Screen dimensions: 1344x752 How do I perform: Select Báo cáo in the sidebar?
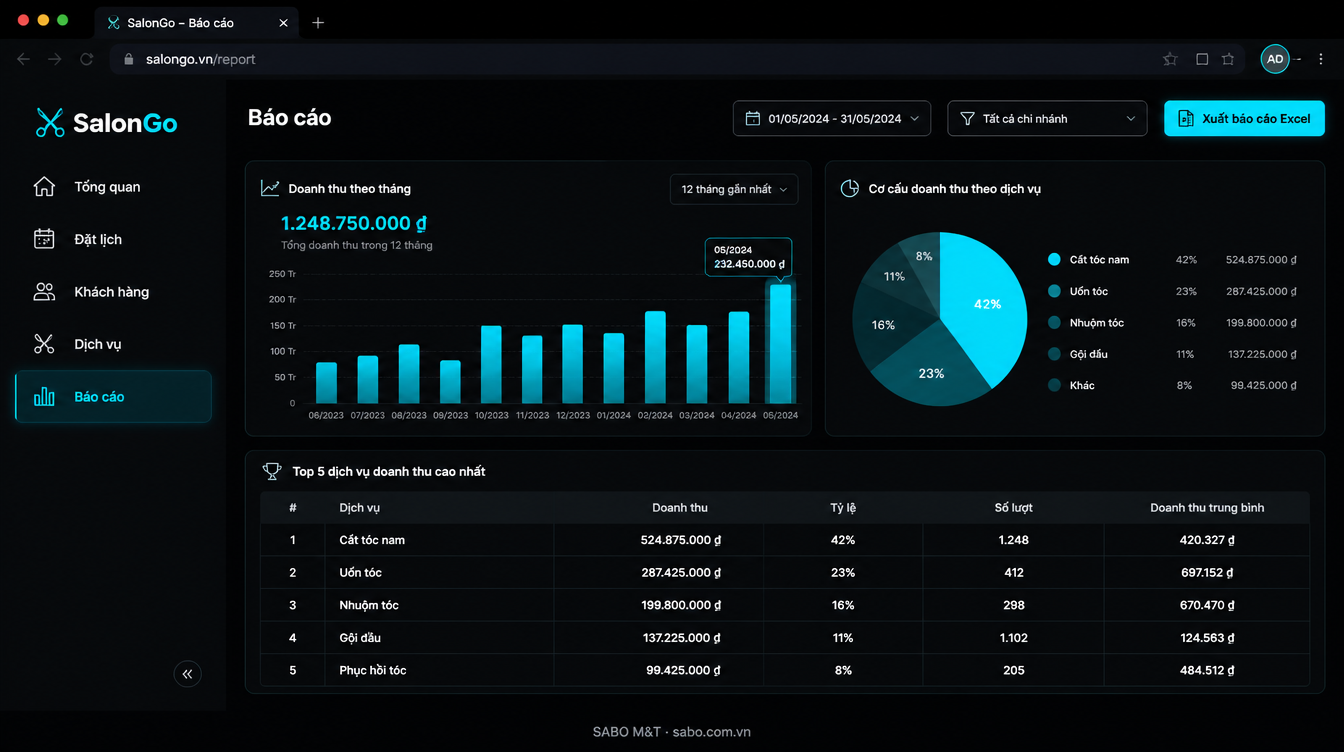[113, 397]
